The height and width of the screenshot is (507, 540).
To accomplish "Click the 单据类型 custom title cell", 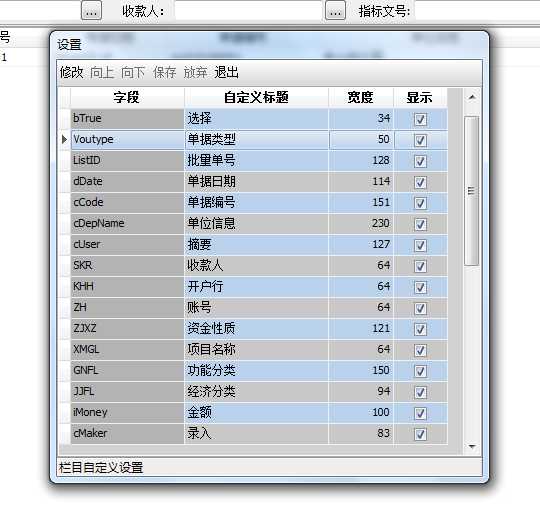I will 257,139.
